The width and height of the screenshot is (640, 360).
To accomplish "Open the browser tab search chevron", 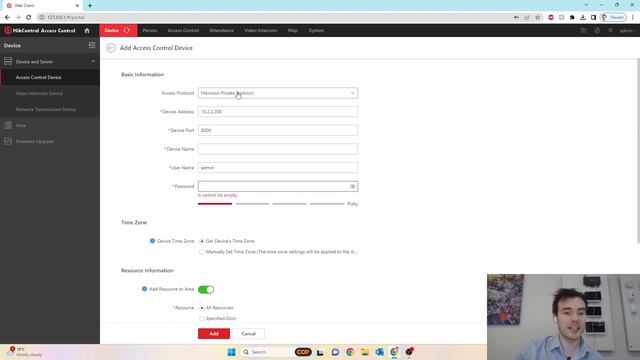I will point(586,5).
